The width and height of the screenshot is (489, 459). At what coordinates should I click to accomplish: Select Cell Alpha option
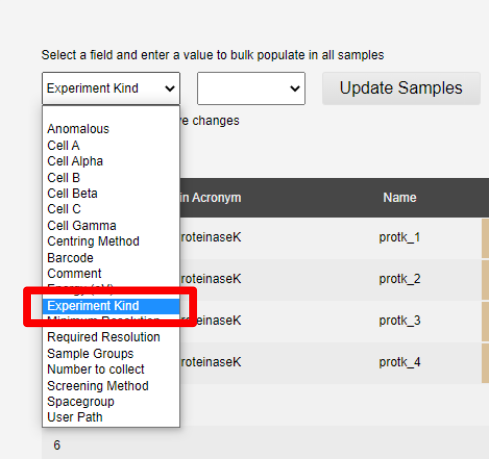pyautogui.click(x=111, y=161)
